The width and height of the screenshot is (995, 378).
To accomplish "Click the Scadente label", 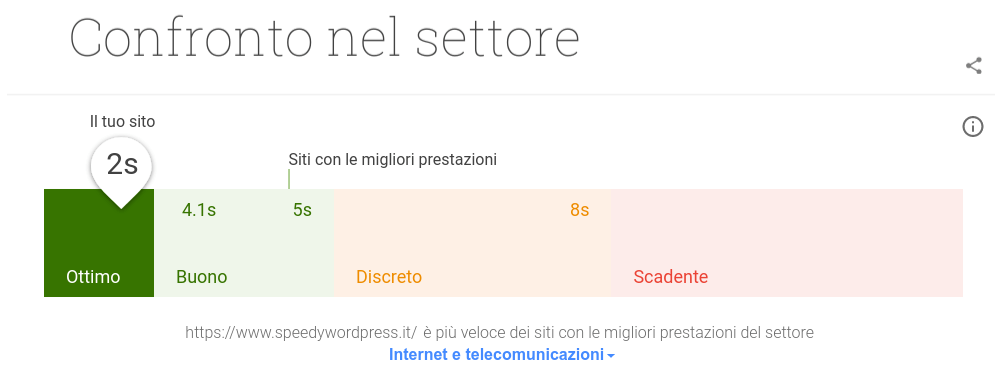I will tap(671, 277).
